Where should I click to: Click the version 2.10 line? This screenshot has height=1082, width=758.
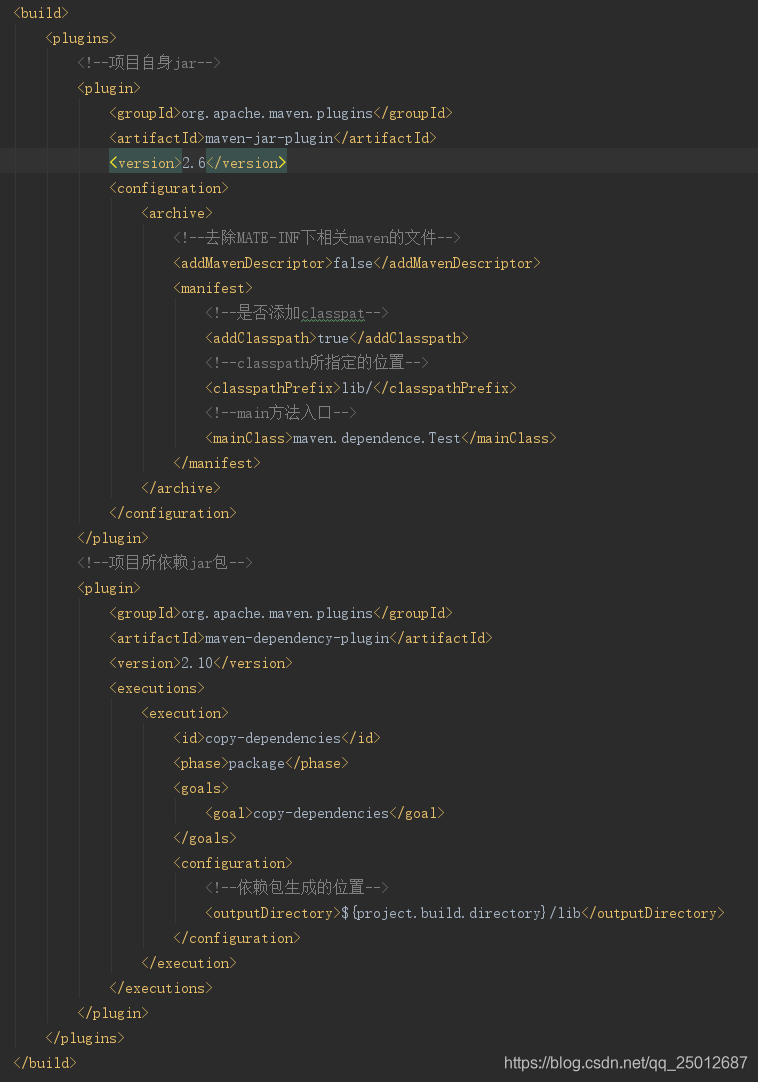coord(201,663)
